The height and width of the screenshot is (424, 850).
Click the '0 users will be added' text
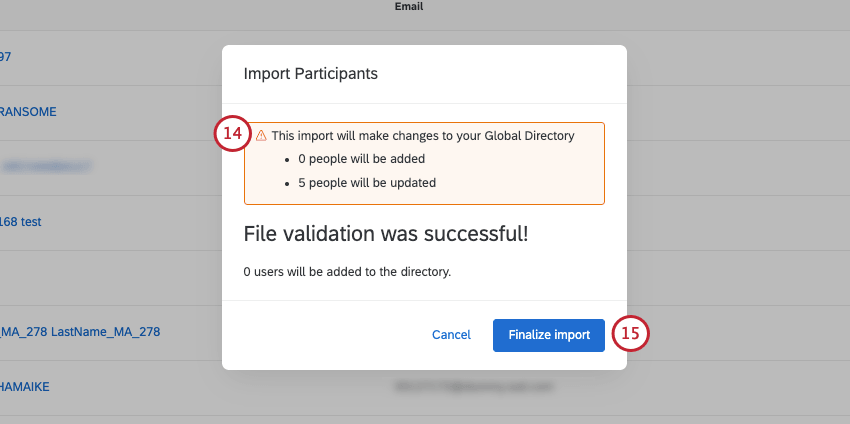[348, 271]
